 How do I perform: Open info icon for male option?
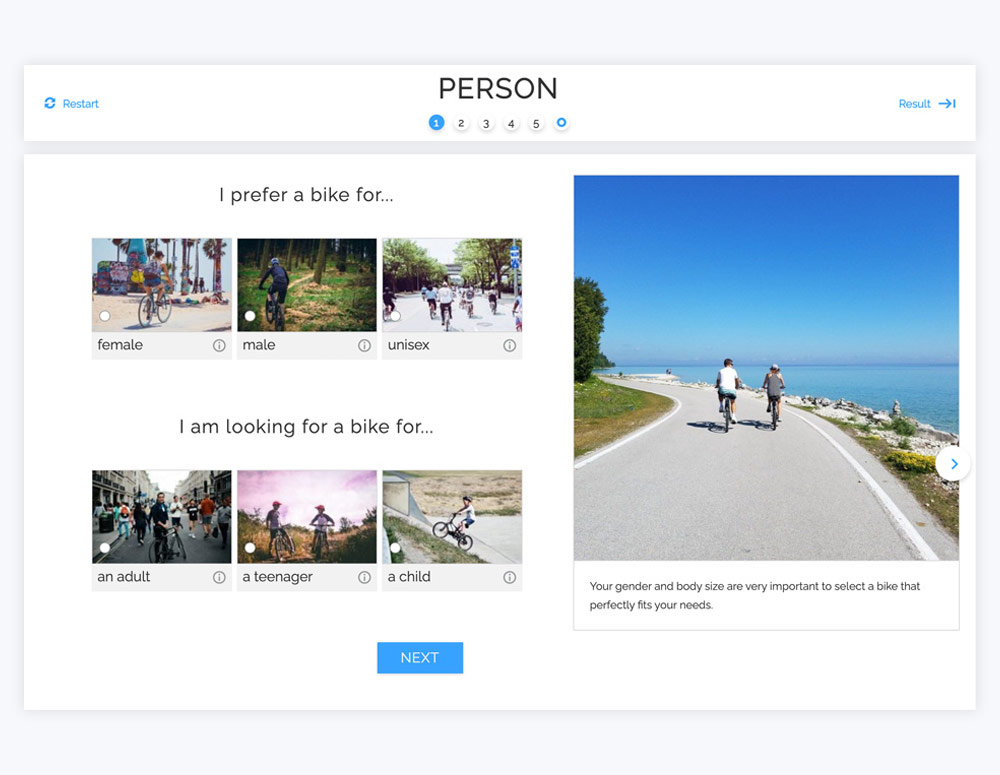364,346
